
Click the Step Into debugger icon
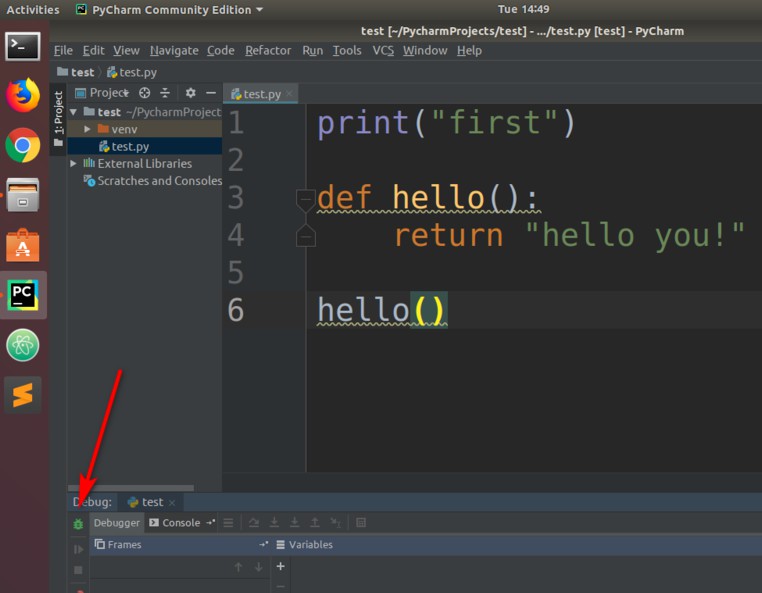click(x=274, y=523)
